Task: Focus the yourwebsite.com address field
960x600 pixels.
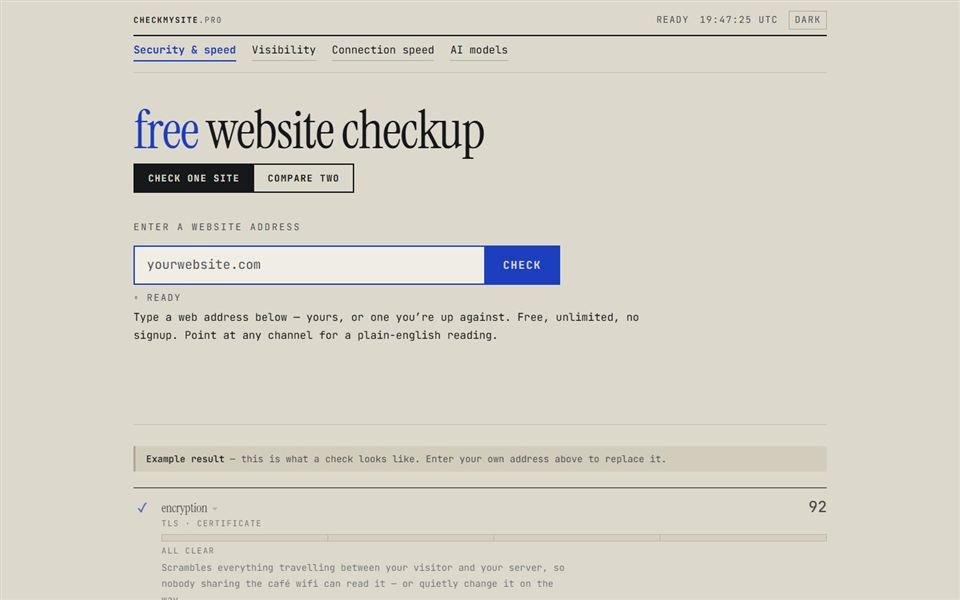Action: 309,265
